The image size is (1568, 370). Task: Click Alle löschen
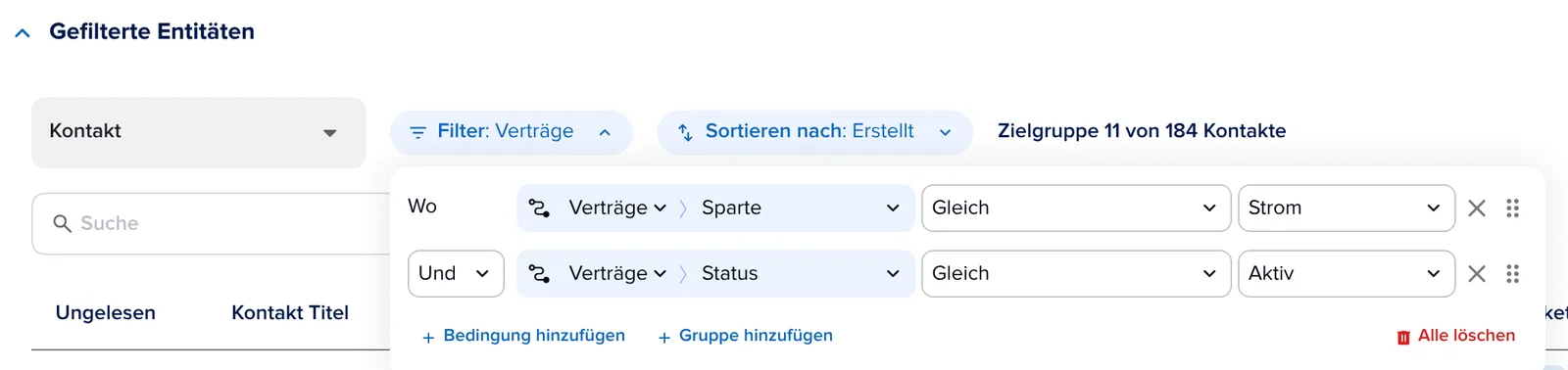tap(1456, 336)
